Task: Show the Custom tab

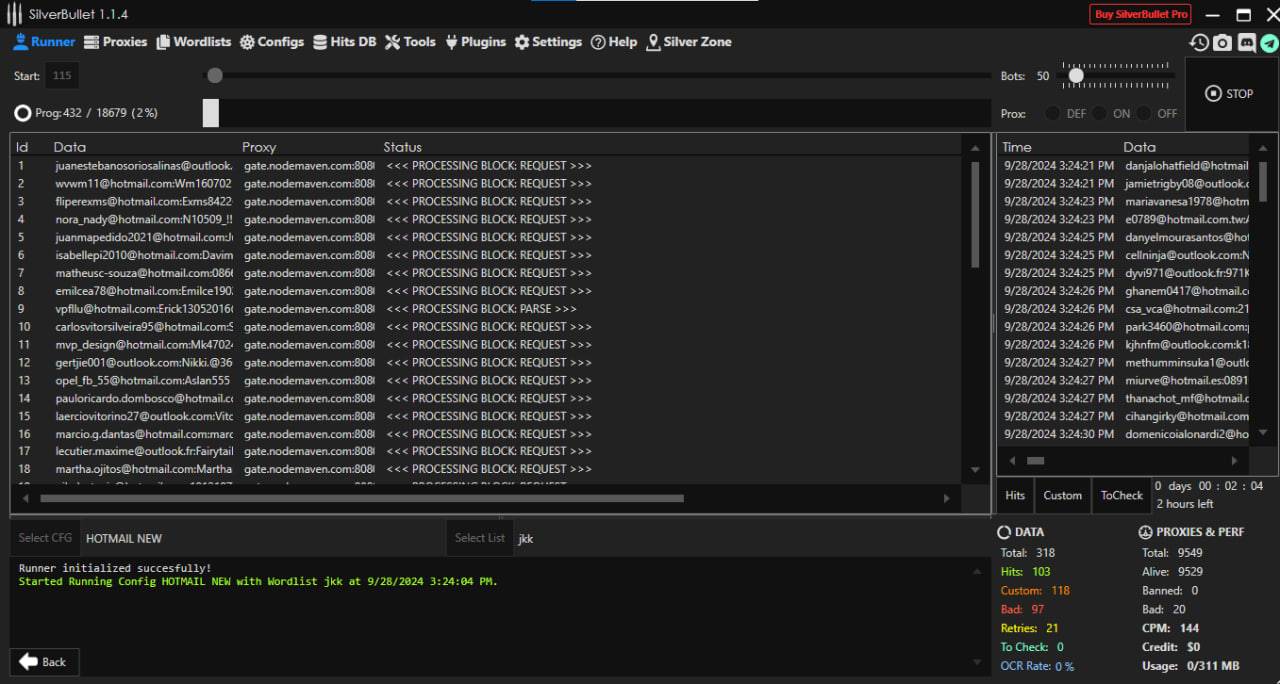Action: tap(1062, 495)
